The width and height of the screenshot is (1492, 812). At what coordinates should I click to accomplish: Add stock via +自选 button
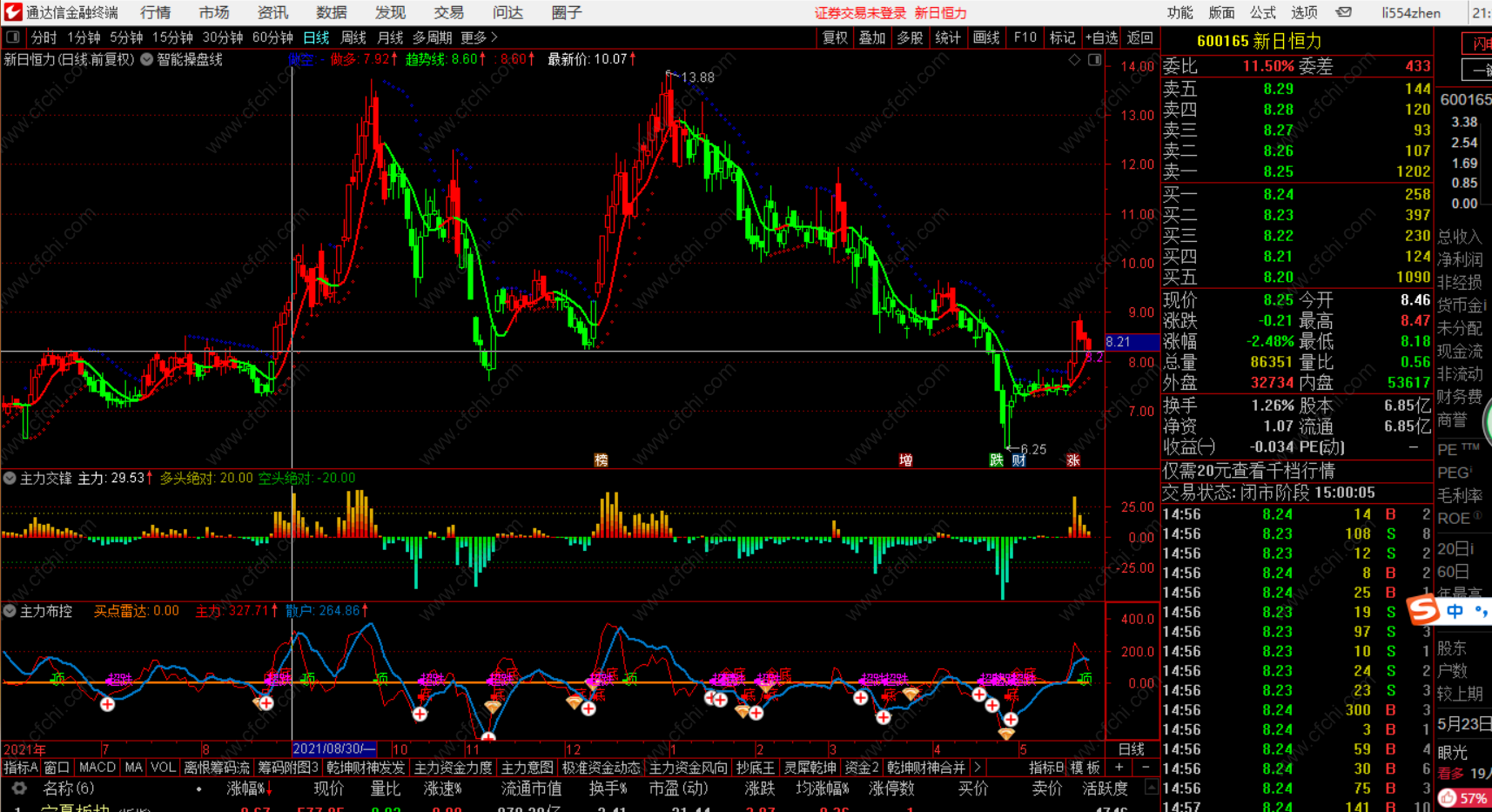1101,37
